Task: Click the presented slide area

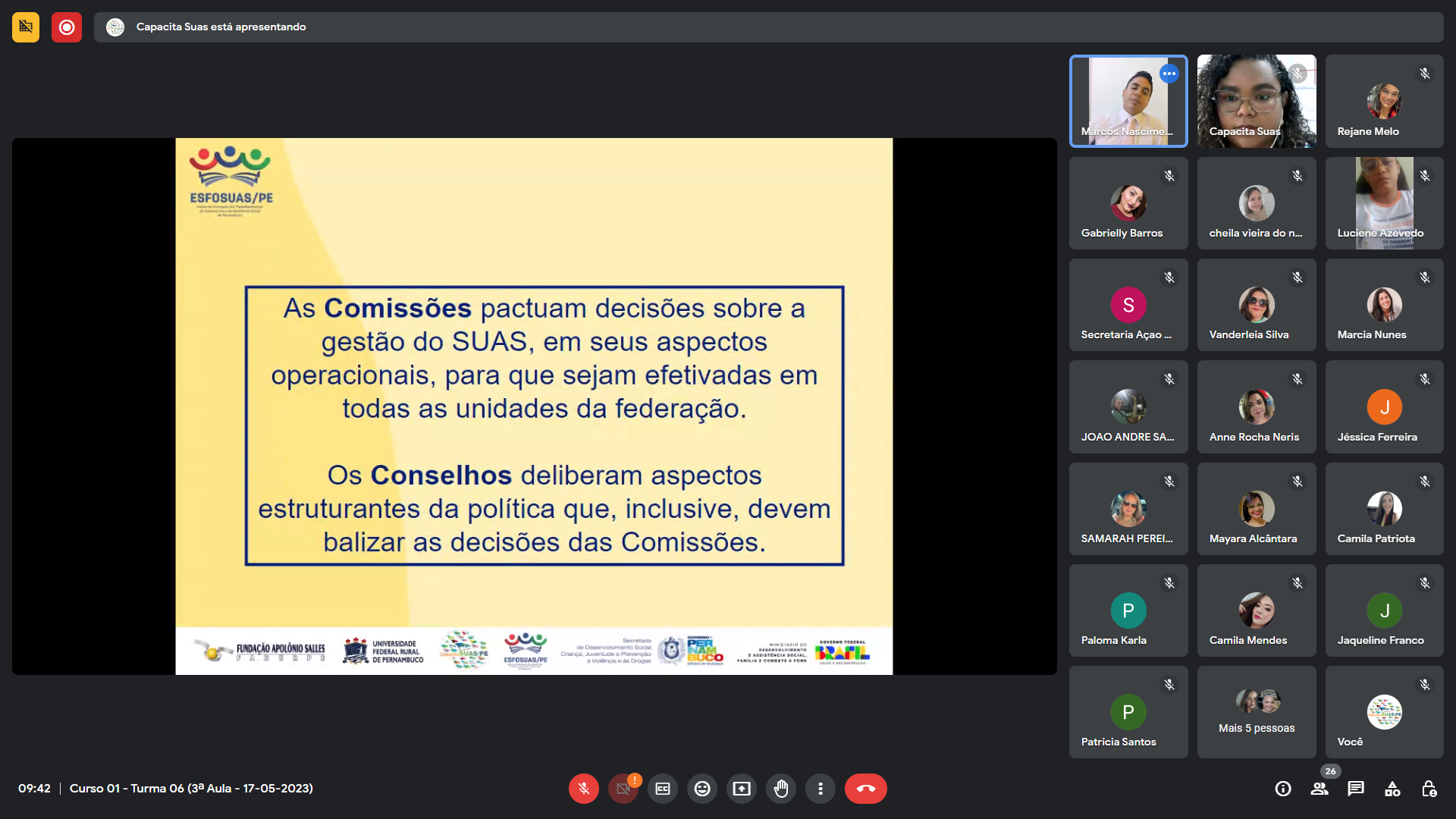Action: click(534, 406)
